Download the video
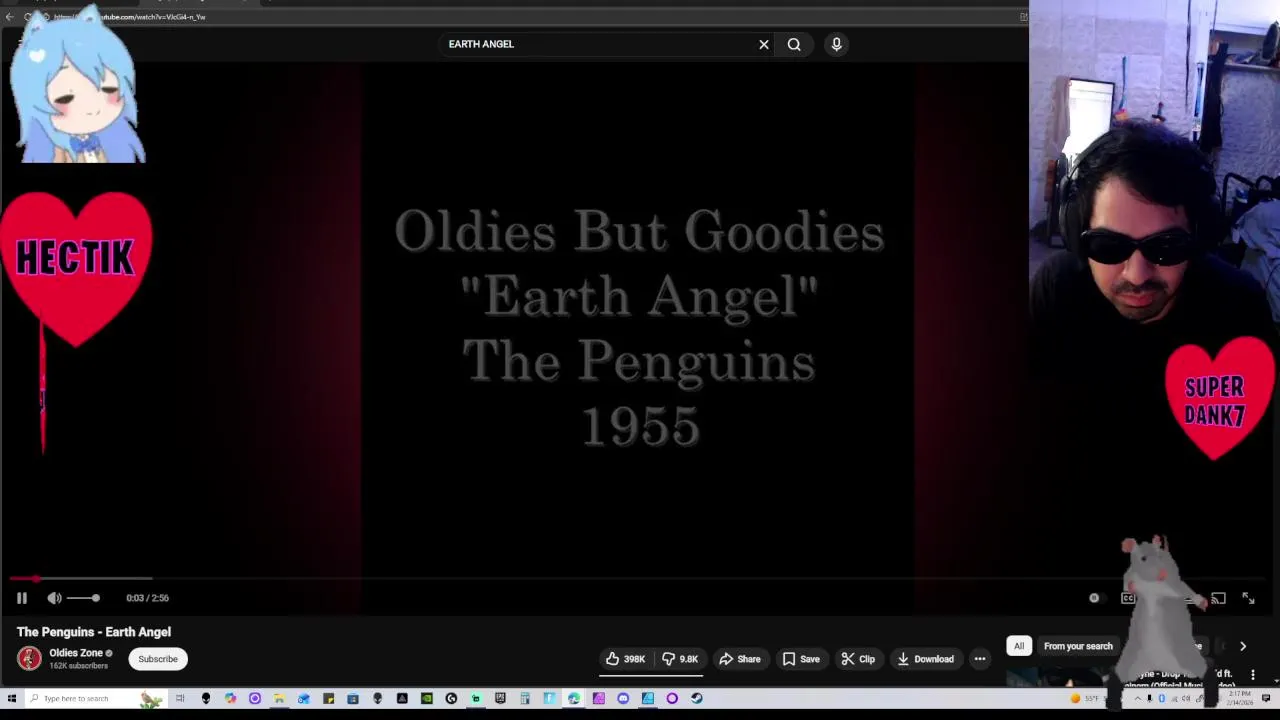 (925, 659)
